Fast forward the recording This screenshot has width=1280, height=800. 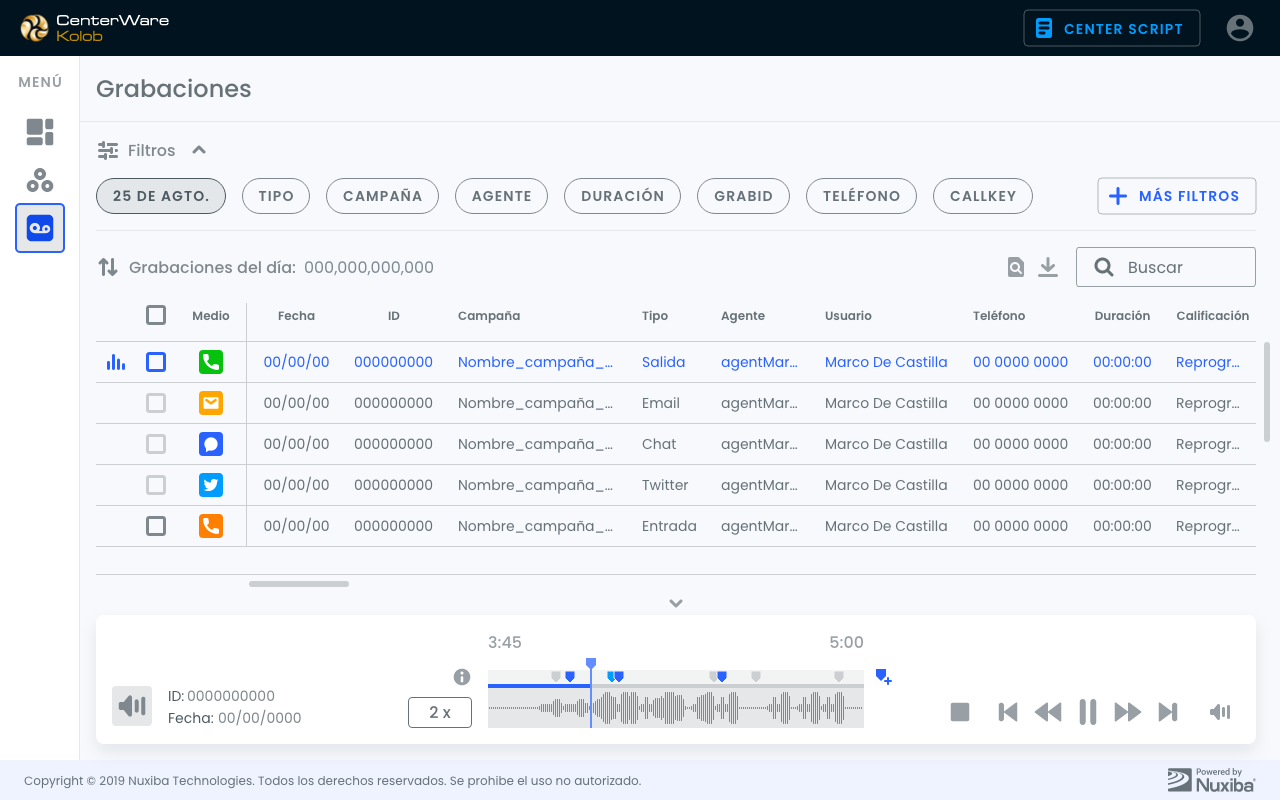click(1128, 712)
